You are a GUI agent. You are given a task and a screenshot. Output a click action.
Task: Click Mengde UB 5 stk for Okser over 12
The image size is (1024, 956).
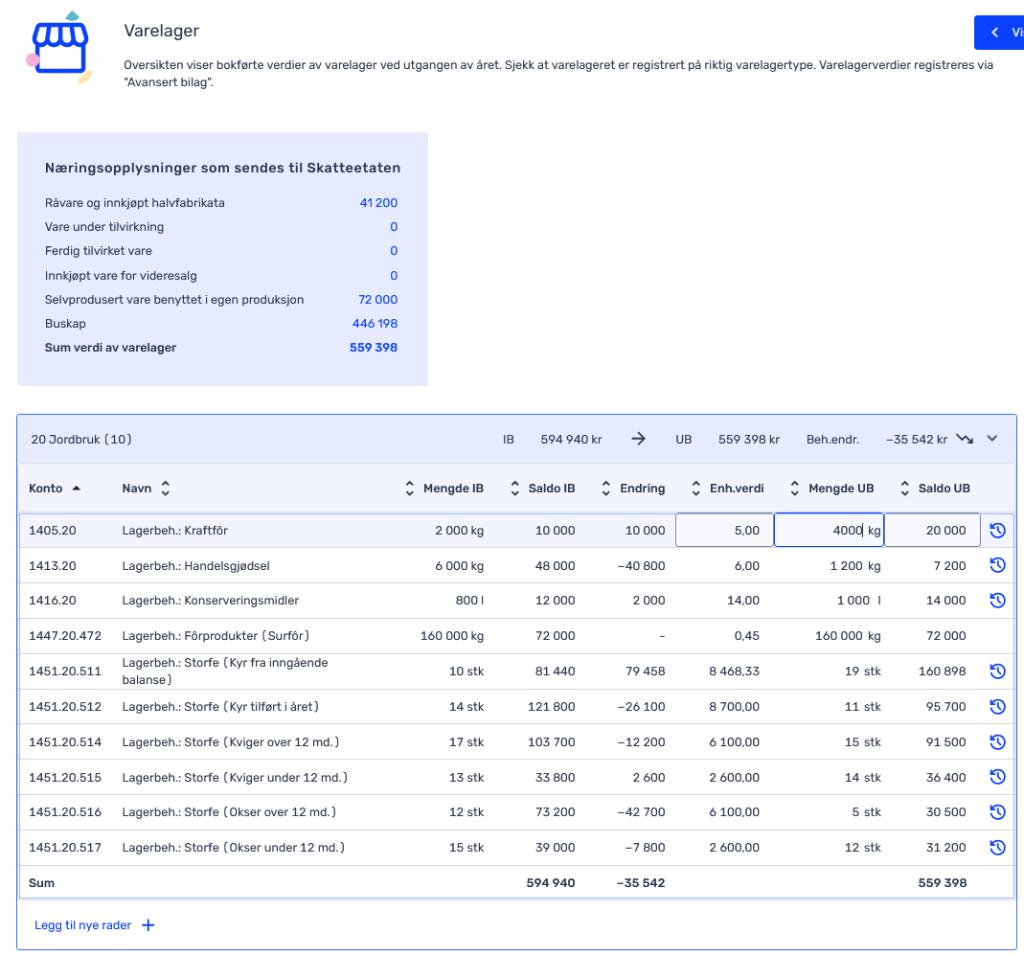click(866, 812)
